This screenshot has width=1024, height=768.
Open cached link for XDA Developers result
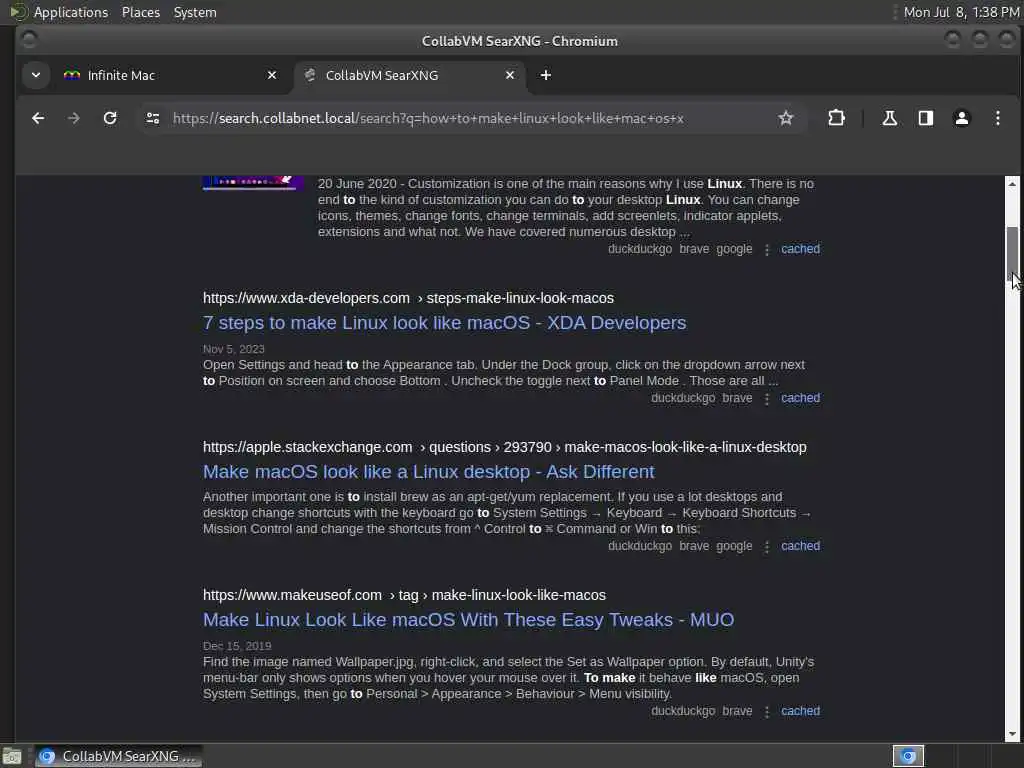800,398
